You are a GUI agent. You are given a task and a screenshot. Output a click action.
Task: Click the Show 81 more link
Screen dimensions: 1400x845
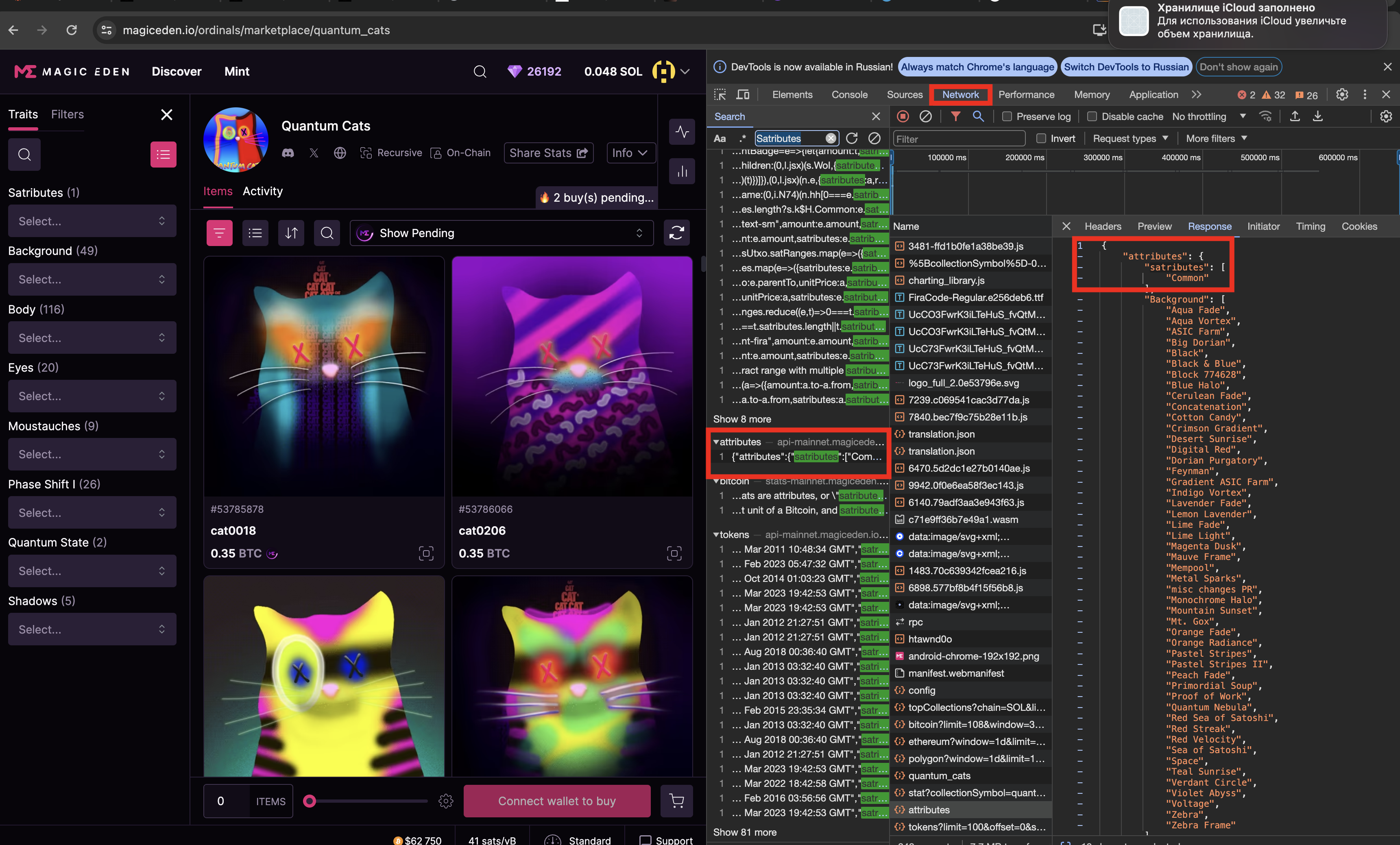(x=744, y=832)
